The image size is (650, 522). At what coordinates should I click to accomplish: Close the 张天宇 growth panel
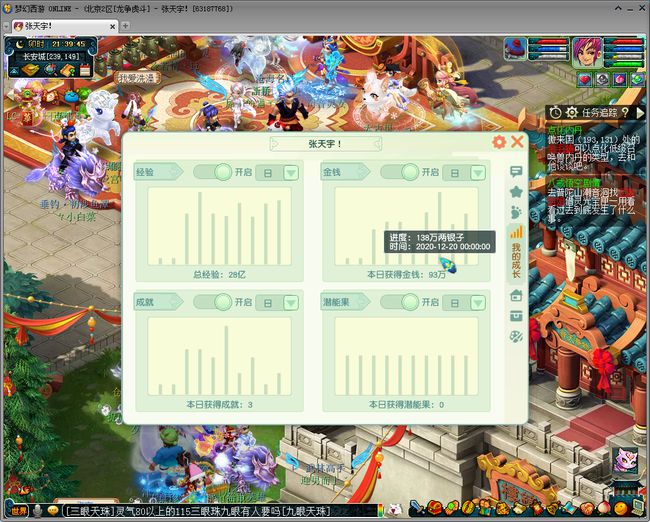[x=517, y=142]
